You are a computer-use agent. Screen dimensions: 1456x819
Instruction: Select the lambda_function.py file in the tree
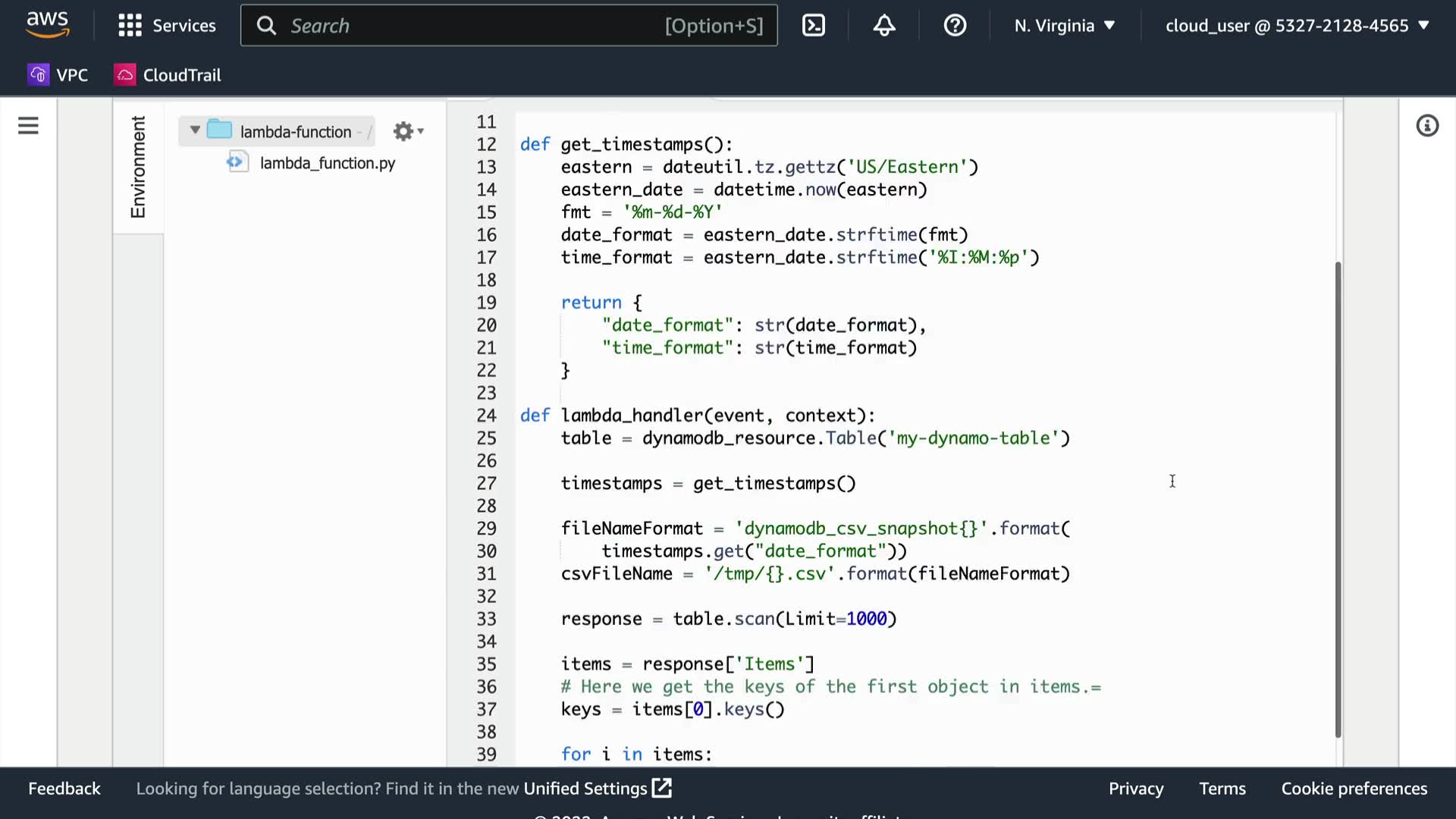(327, 163)
